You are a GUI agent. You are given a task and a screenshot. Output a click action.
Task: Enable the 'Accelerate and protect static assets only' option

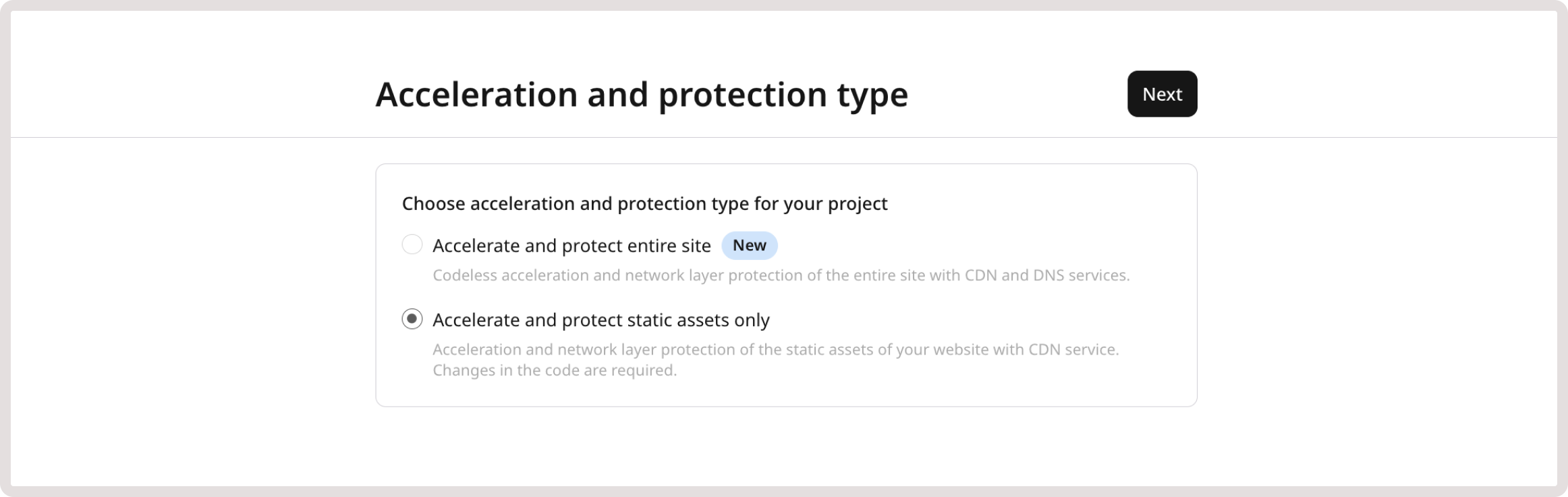click(x=412, y=319)
